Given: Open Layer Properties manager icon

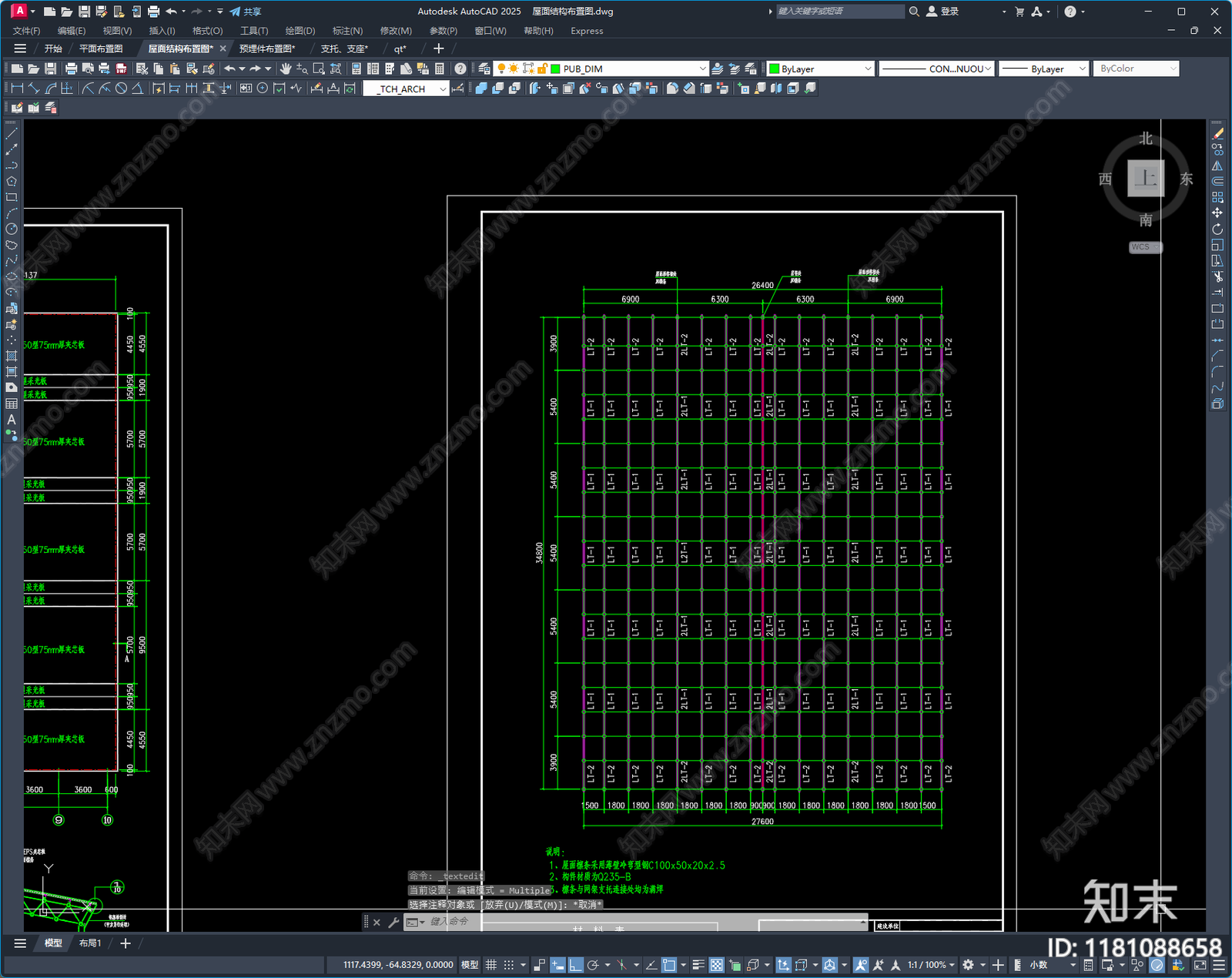Looking at the screenshot, I should [484, 69].
